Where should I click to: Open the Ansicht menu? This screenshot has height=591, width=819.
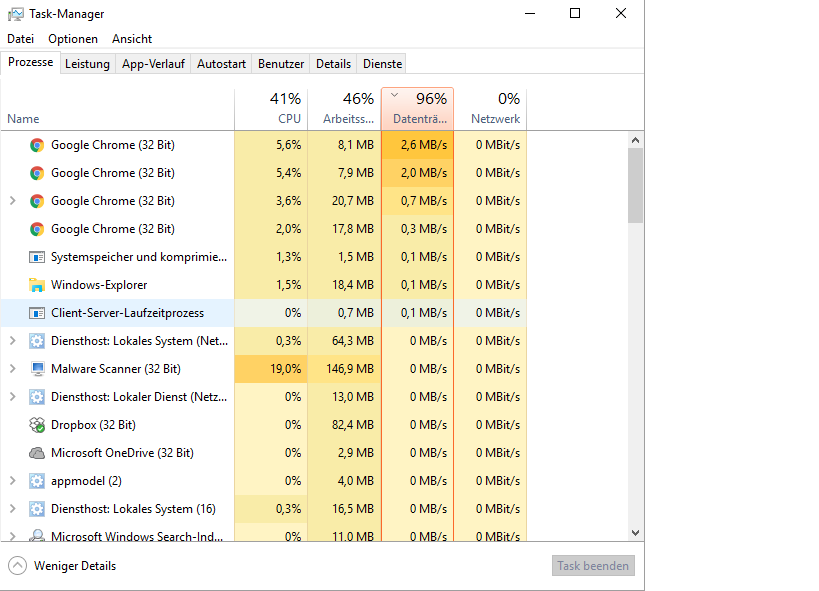pyautogui.click(x=132, y=39)
